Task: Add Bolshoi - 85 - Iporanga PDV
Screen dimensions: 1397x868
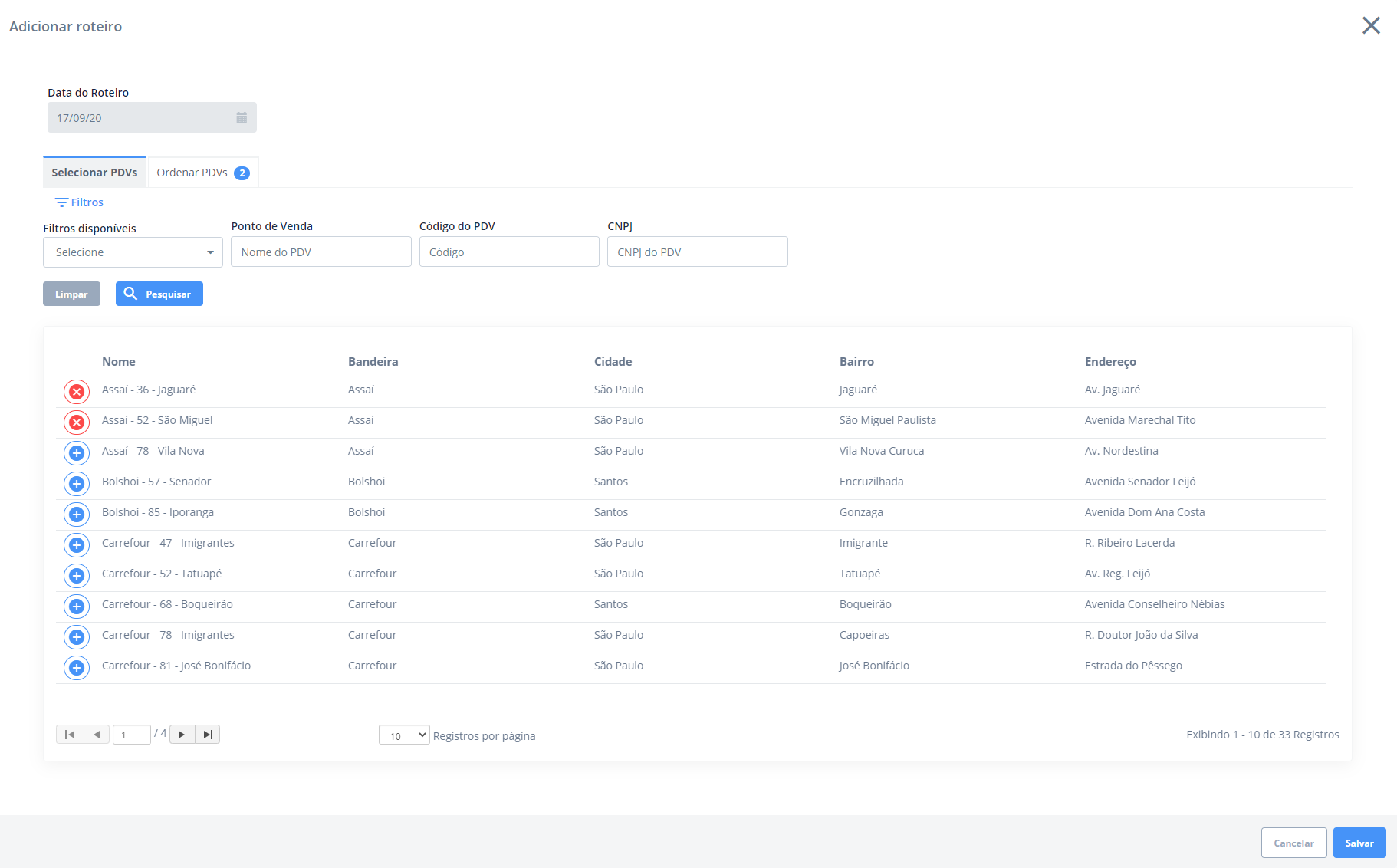Action: click(77, 515)
